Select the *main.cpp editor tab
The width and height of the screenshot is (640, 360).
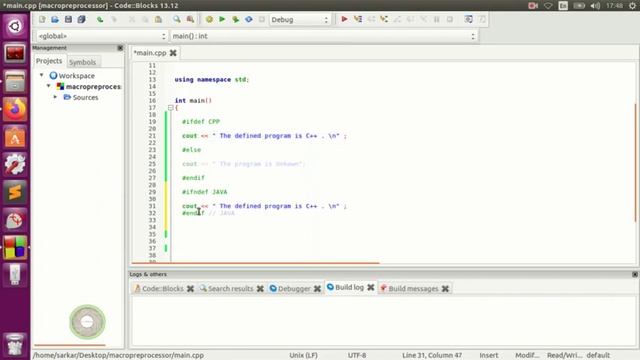150,53
